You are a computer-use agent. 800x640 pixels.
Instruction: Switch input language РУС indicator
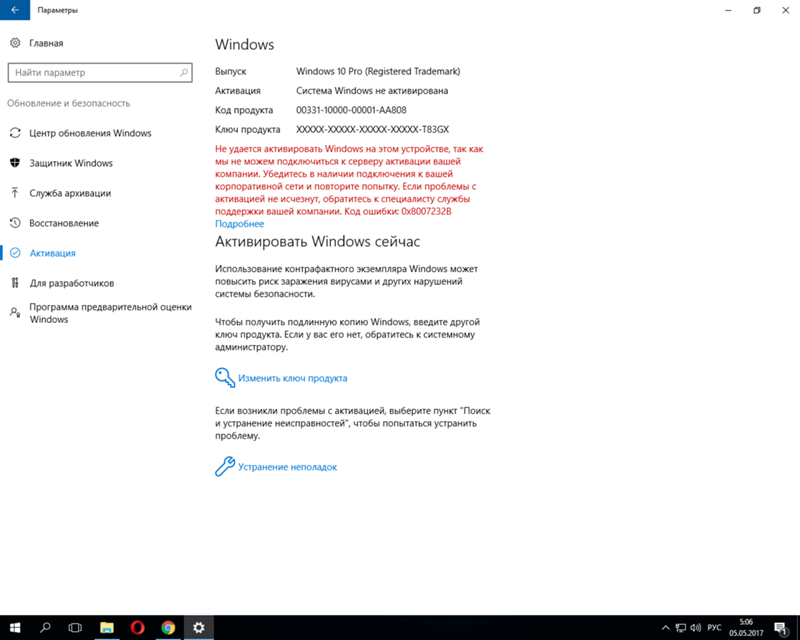pos(714,628)
